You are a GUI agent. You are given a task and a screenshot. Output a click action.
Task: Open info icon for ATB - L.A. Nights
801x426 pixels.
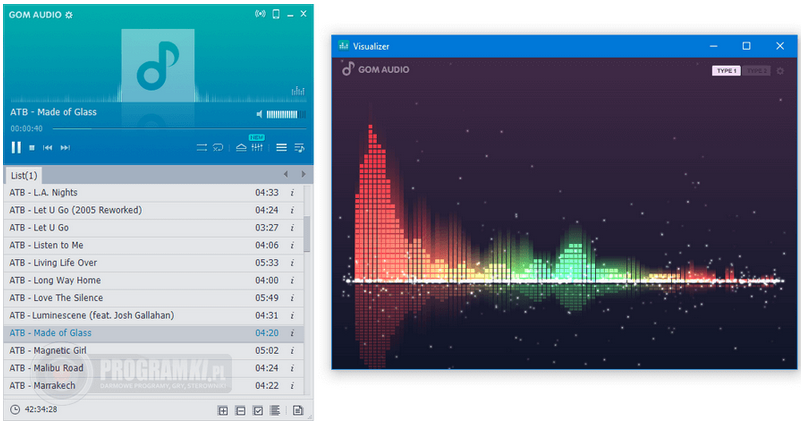[292, 193]
